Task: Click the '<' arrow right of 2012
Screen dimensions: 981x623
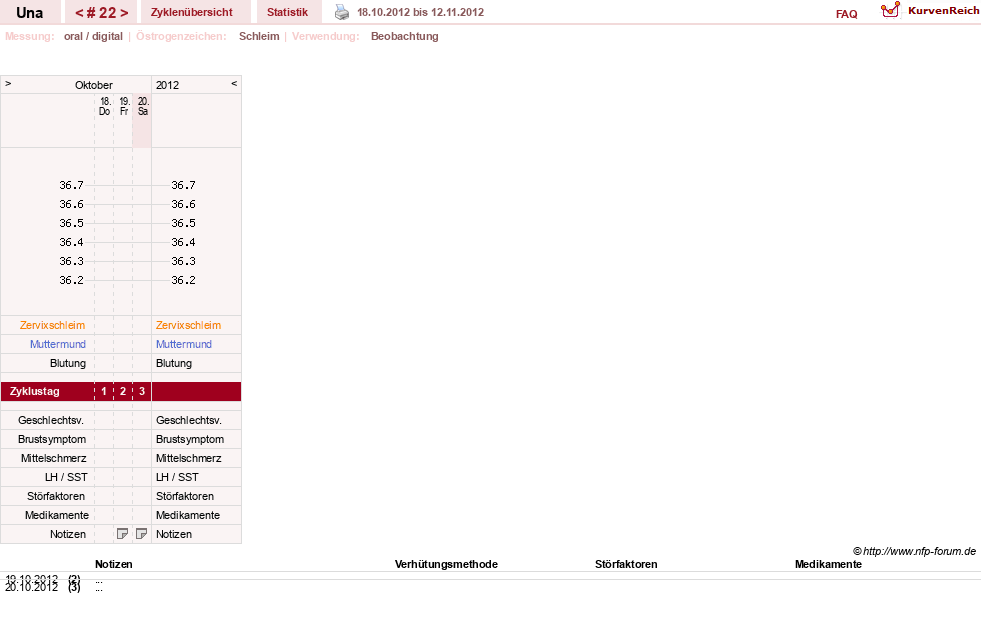Action: click(x=234, y=83)
